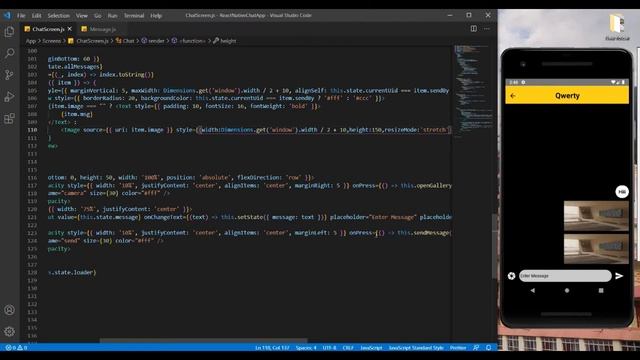Change encoding via UTF-8 status item
The width and height of the screenshot is (640, 360).
tap(329, 348)
